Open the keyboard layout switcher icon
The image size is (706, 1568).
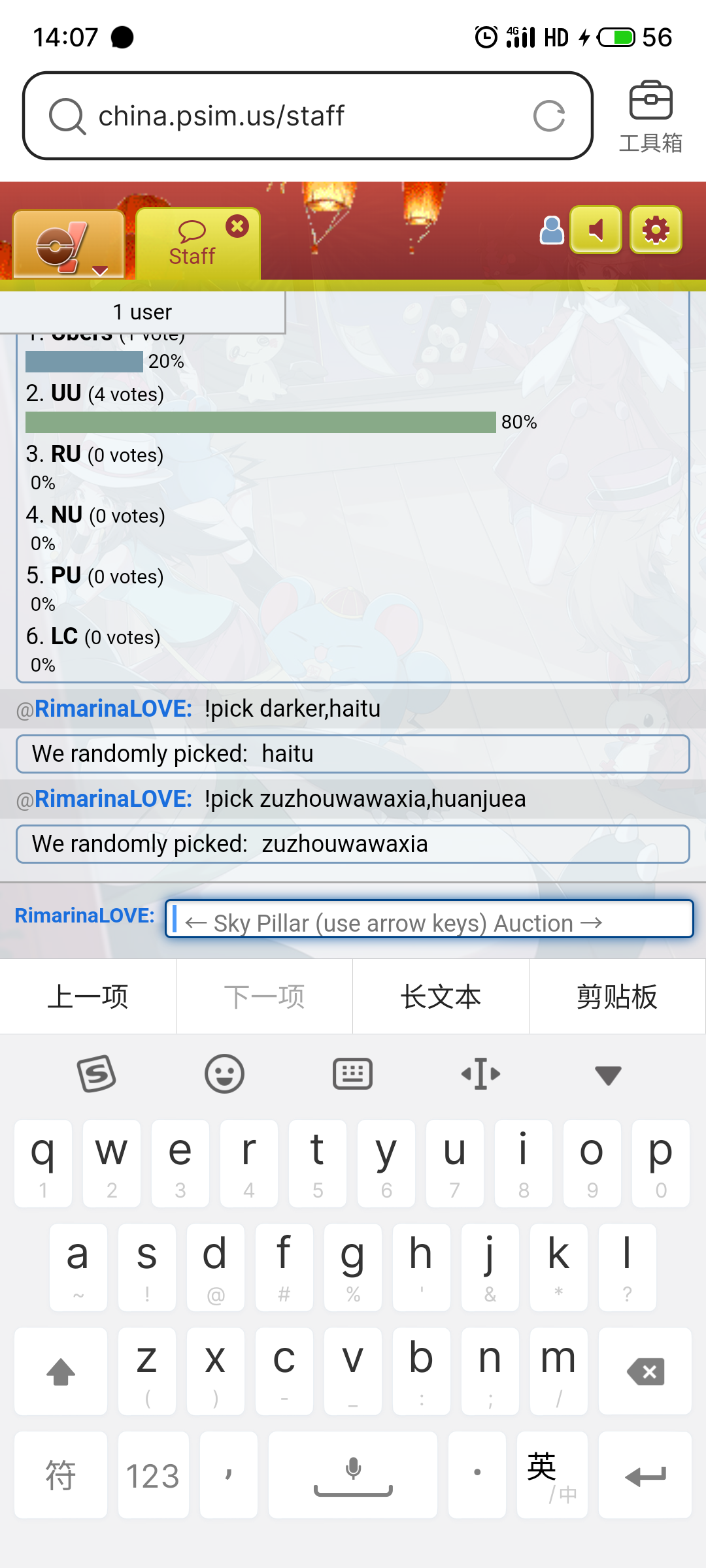point(352,1073)
